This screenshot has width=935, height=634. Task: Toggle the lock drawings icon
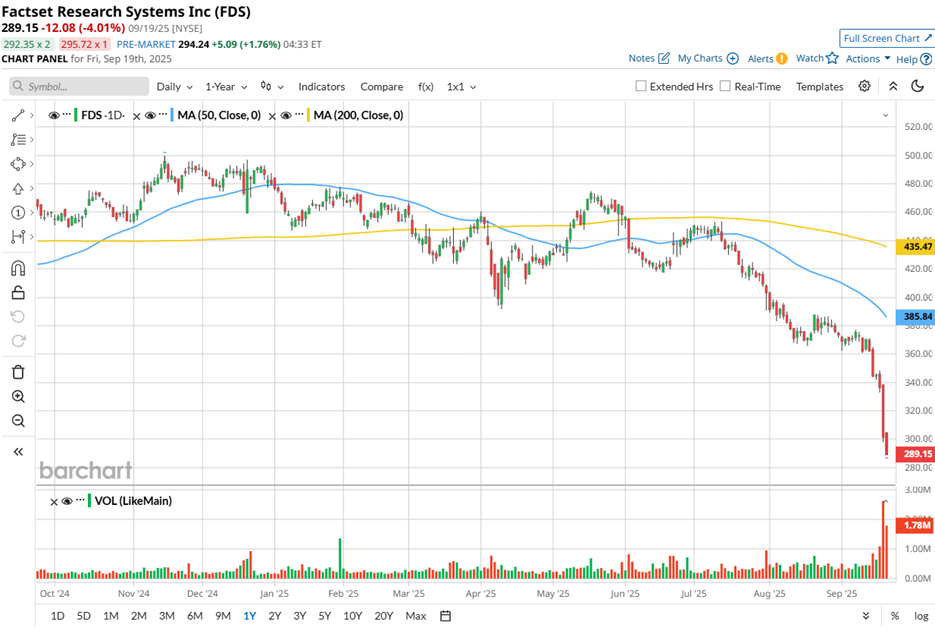coord(18,292)
